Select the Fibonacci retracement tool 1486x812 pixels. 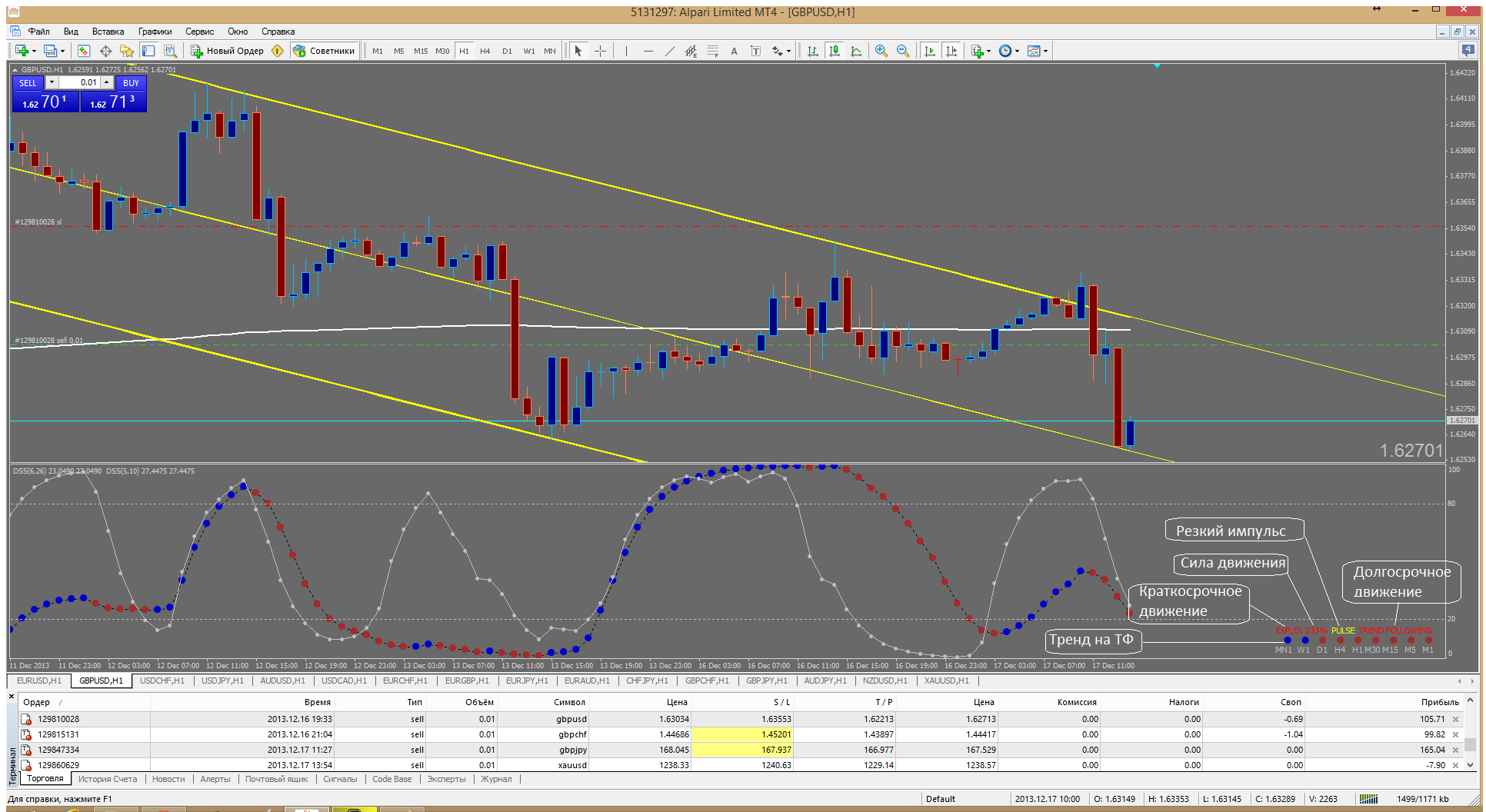(712, 51)
